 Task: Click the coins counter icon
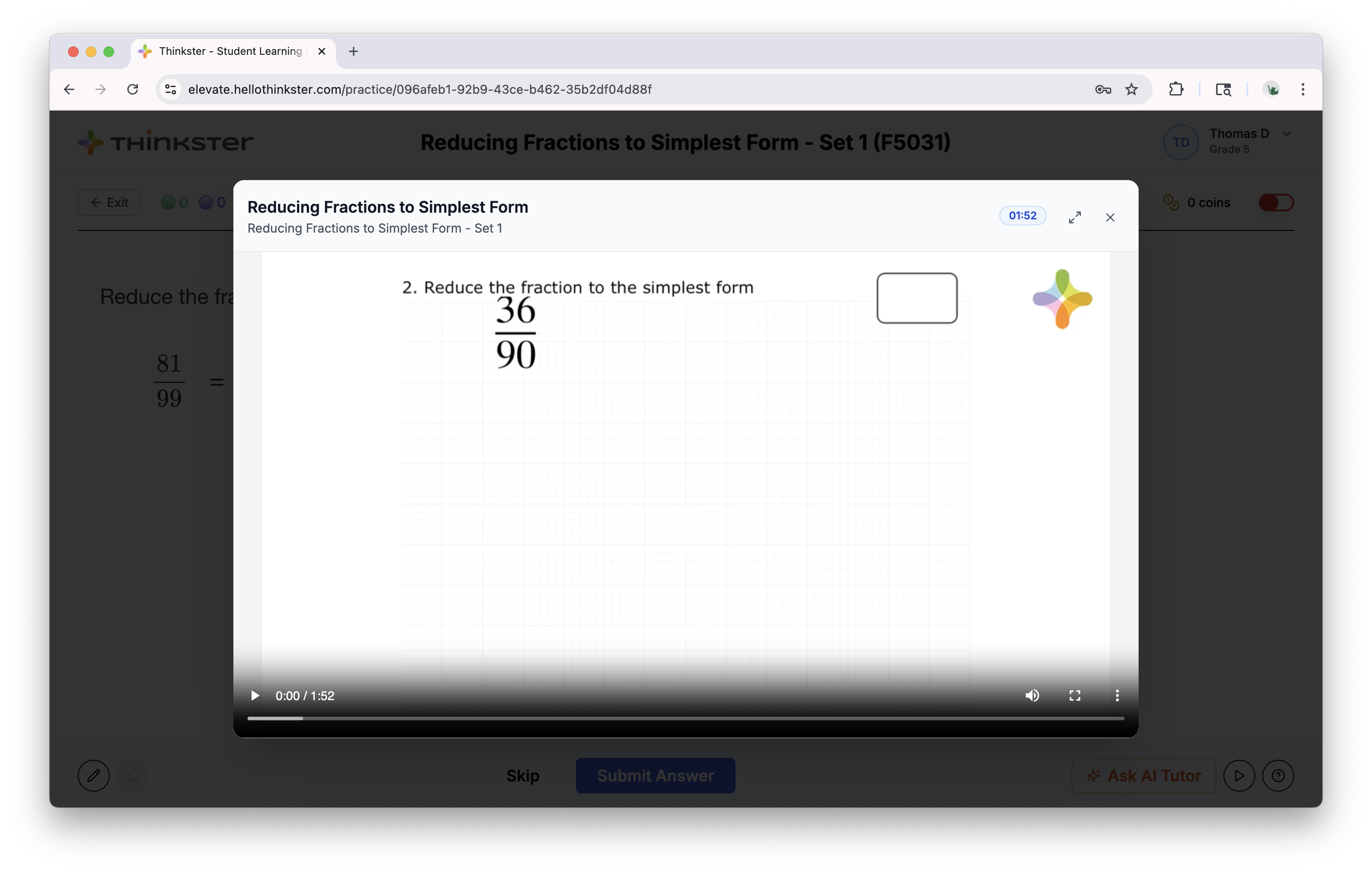[x=1171, y=202]
